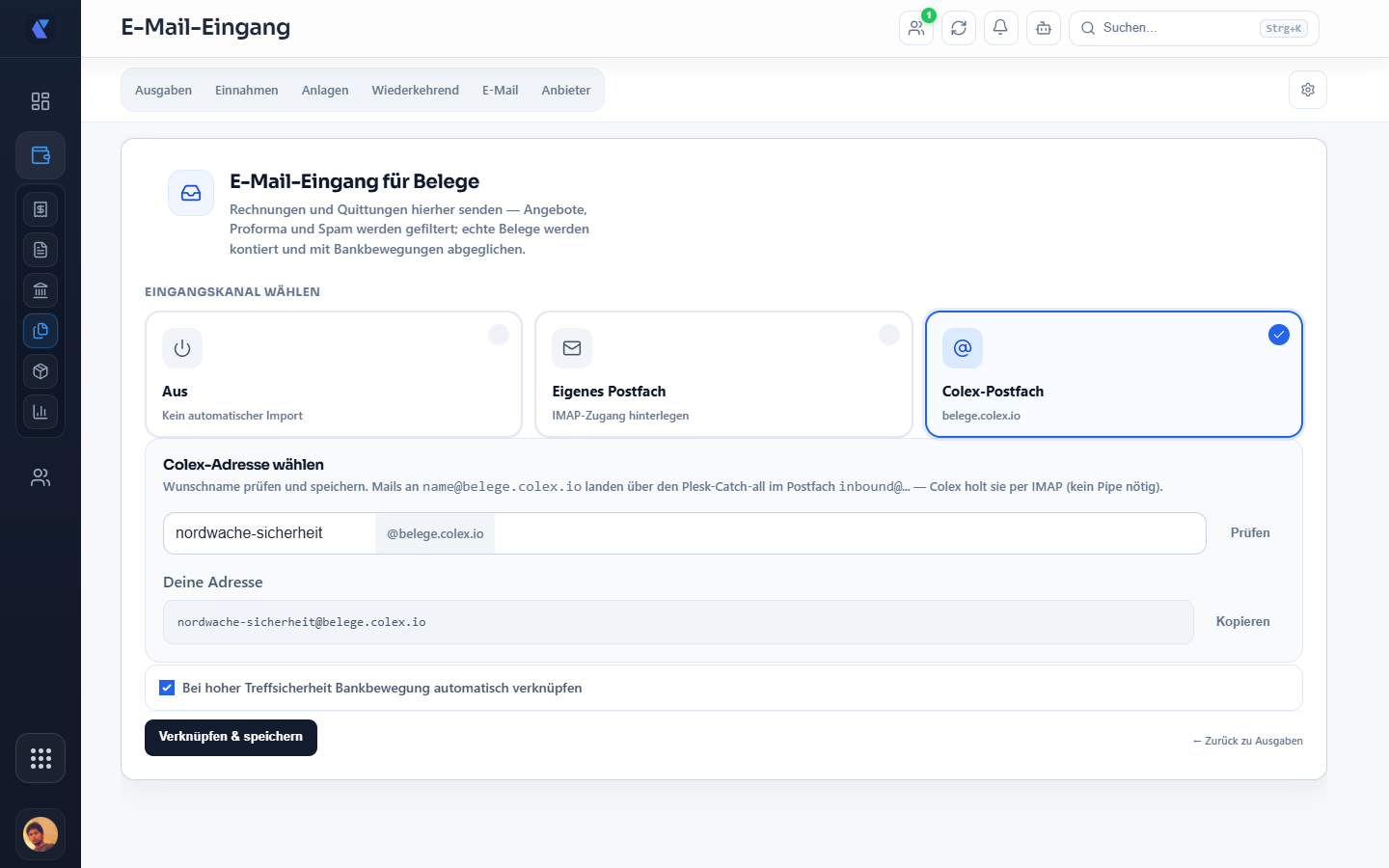
Task: Open the team members icon with badge
Action: 916,28
